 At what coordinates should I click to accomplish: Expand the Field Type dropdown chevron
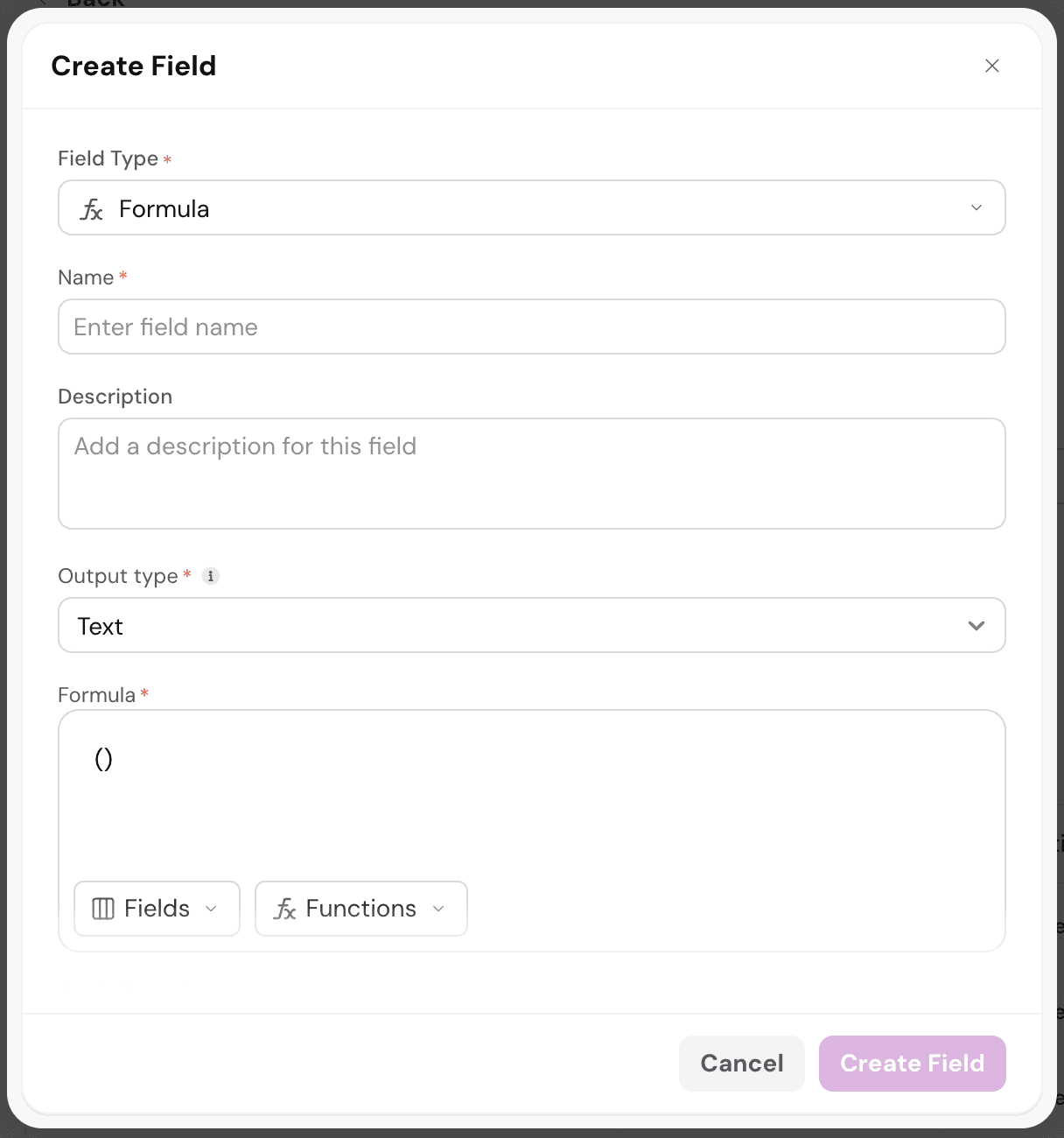(976, 207)
